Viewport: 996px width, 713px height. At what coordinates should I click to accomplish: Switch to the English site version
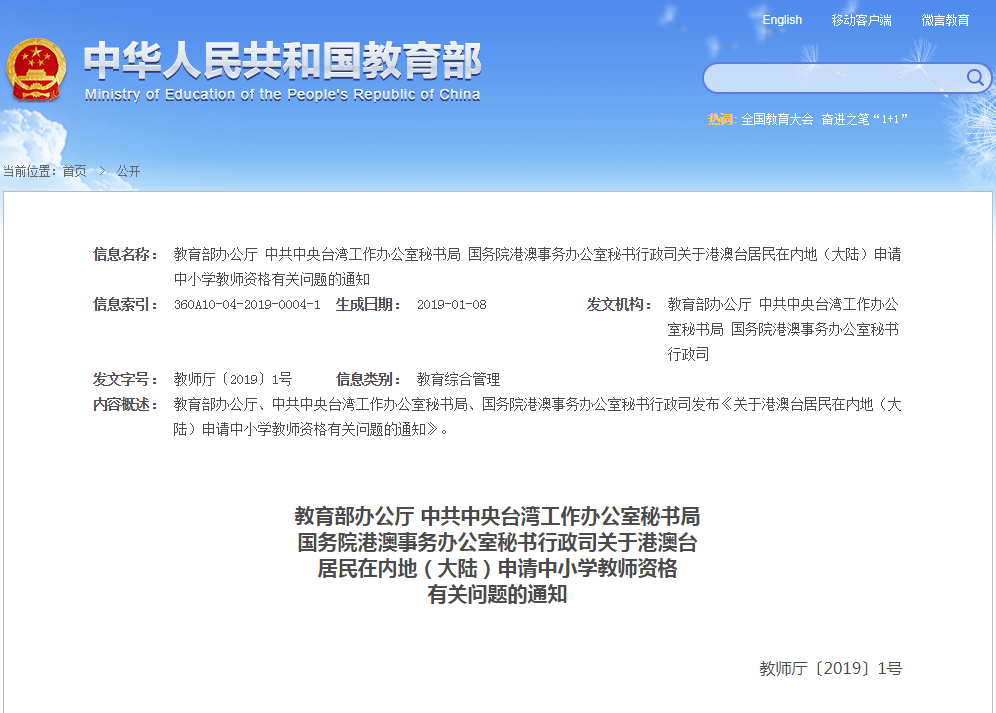click(781, 20)
